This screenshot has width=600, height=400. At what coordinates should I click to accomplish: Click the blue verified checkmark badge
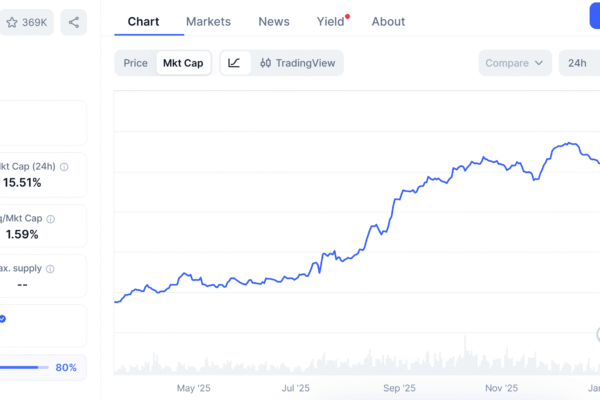tap(2, 319)
